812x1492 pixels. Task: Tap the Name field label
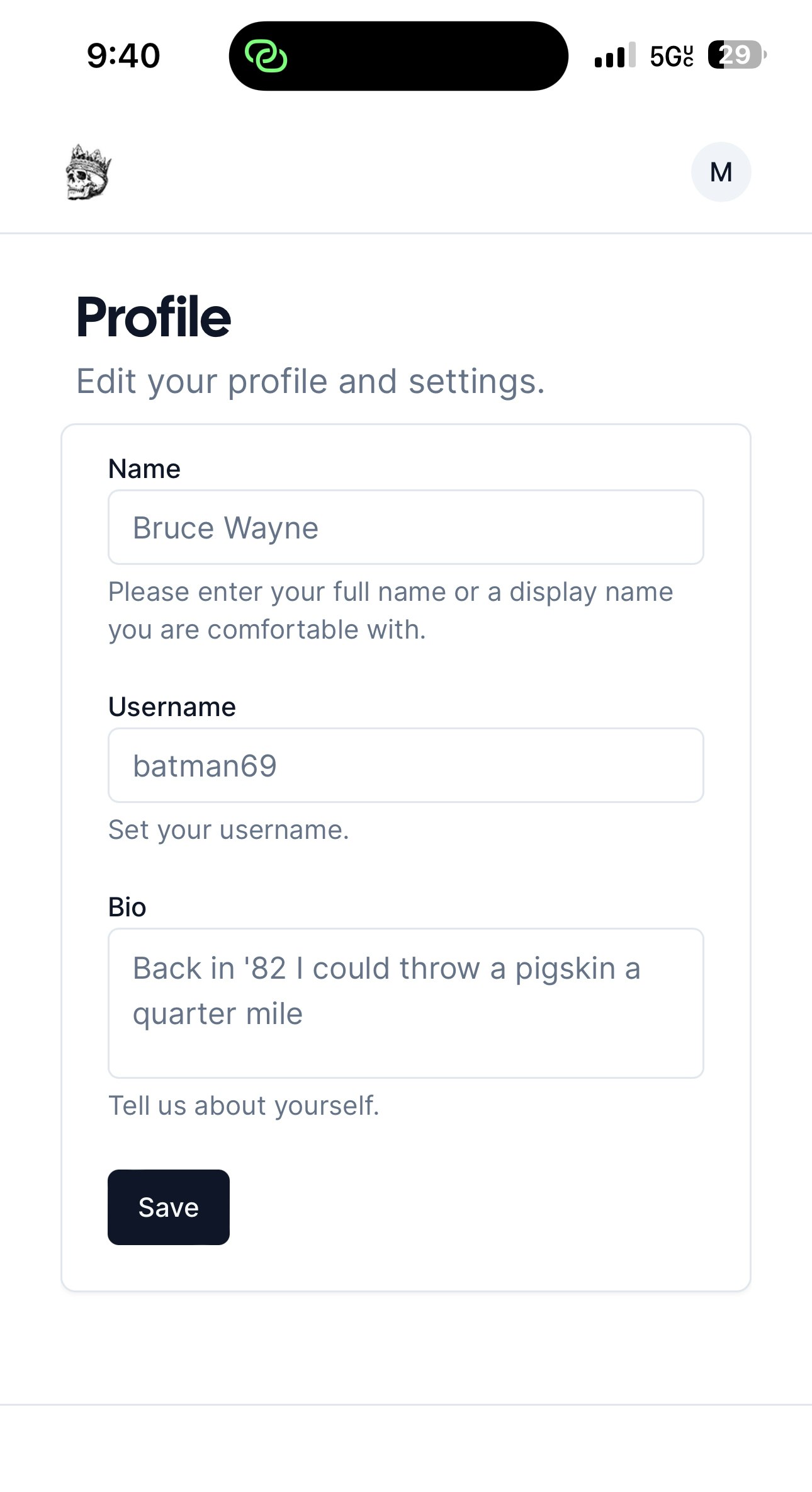pos(145,469)
